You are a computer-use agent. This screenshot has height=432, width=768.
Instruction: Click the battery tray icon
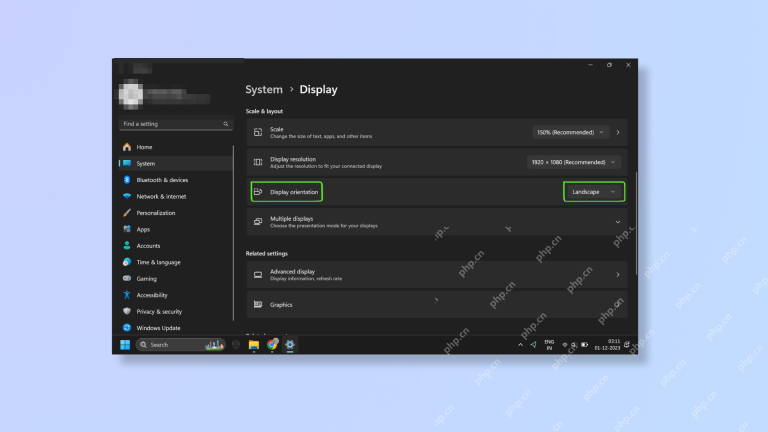[x=584, y=345]
